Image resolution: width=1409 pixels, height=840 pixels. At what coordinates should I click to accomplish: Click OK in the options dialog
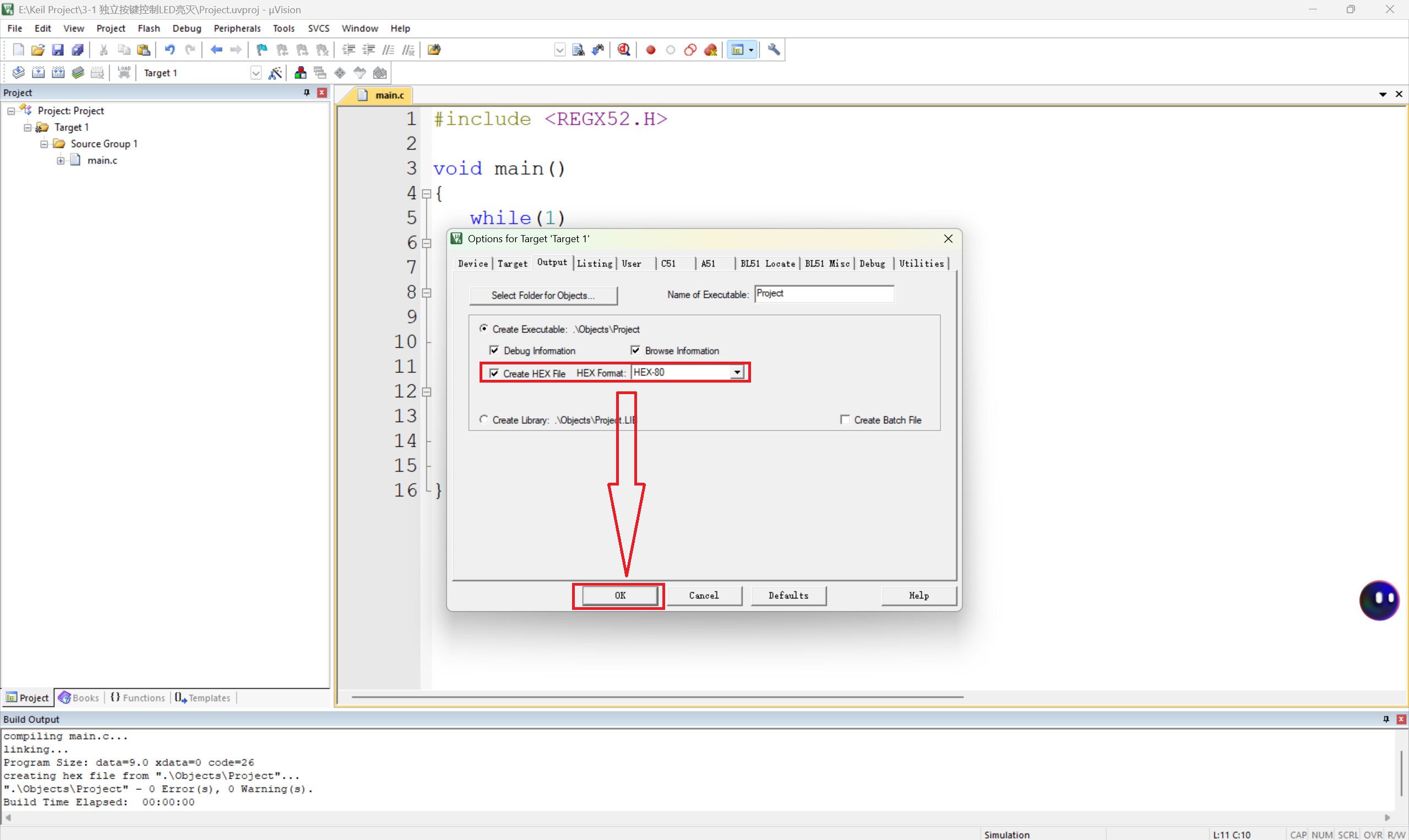pyautogui.click(x=620, y=596)
